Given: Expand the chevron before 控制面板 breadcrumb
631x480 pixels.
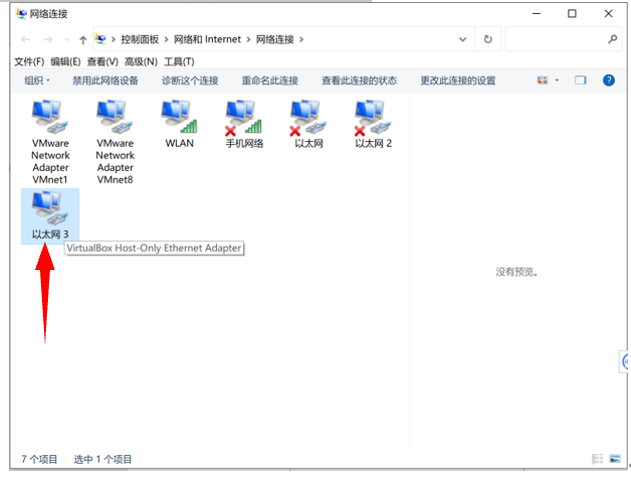Looking at the screenshot, I should click(113, 39).
